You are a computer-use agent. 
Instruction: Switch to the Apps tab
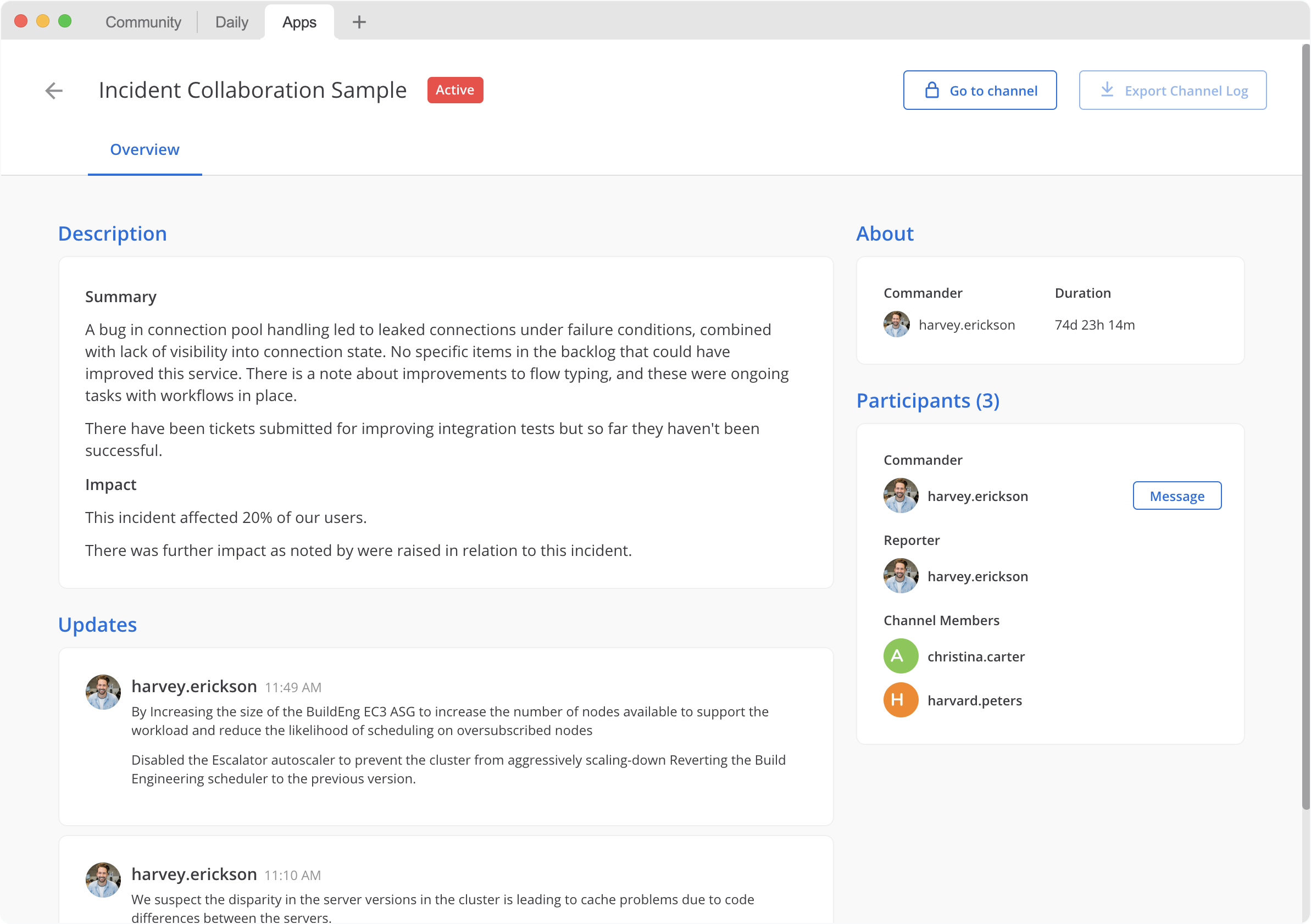coord(299,21)
